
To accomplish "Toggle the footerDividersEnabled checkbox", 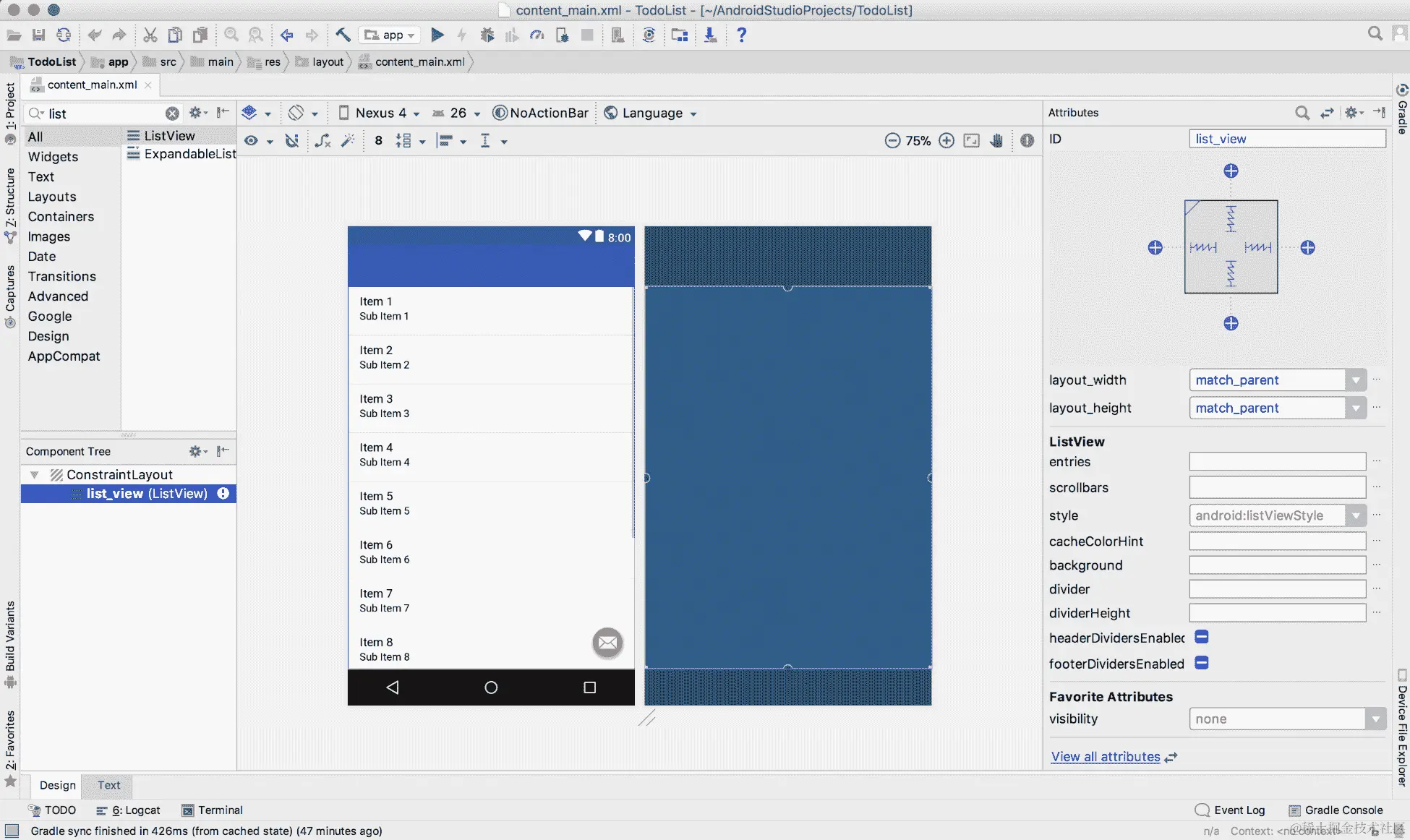I will 1202,663.
